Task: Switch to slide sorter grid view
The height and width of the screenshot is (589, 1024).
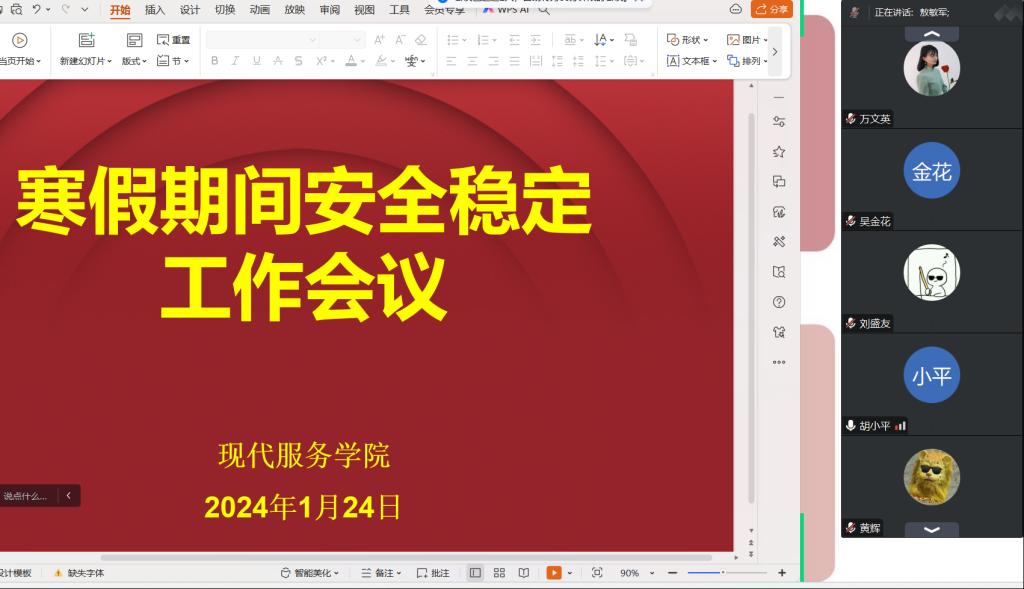Action: point(499,573)
